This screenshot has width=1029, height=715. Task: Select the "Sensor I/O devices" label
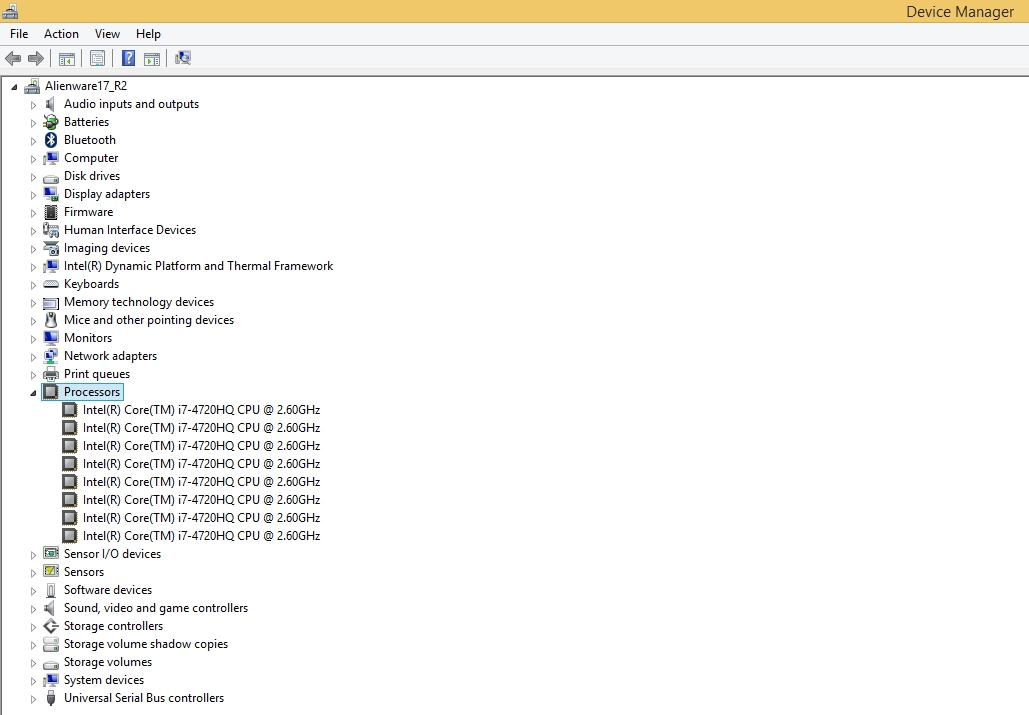pos(112,554)
